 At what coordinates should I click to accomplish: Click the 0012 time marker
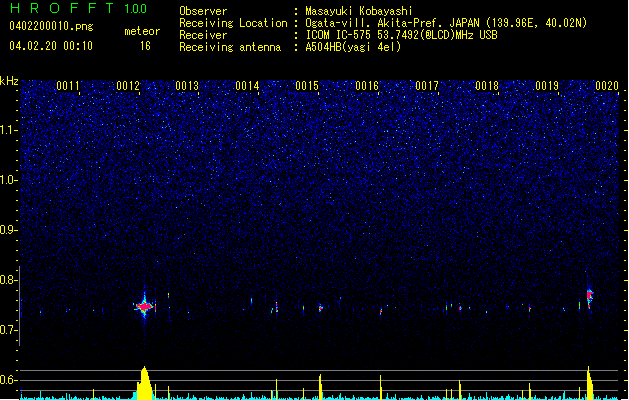click(128, 86)
